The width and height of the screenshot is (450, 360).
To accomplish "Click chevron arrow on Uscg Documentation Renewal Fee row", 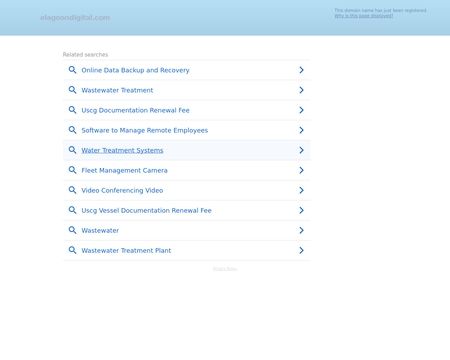I will pos(301,110).
